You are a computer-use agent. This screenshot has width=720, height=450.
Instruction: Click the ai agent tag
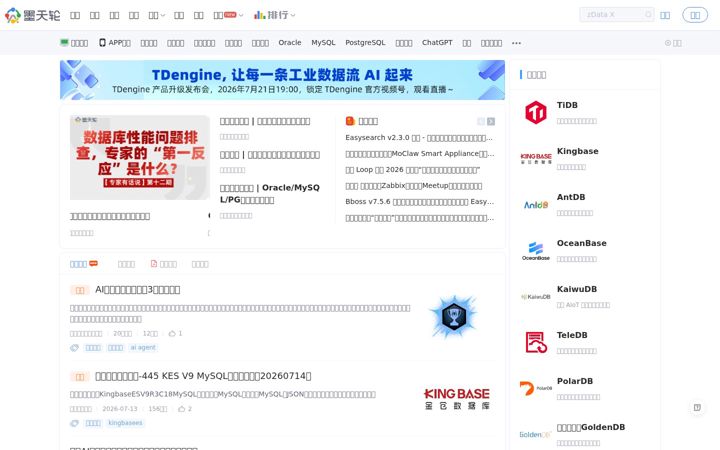(143, 348)
